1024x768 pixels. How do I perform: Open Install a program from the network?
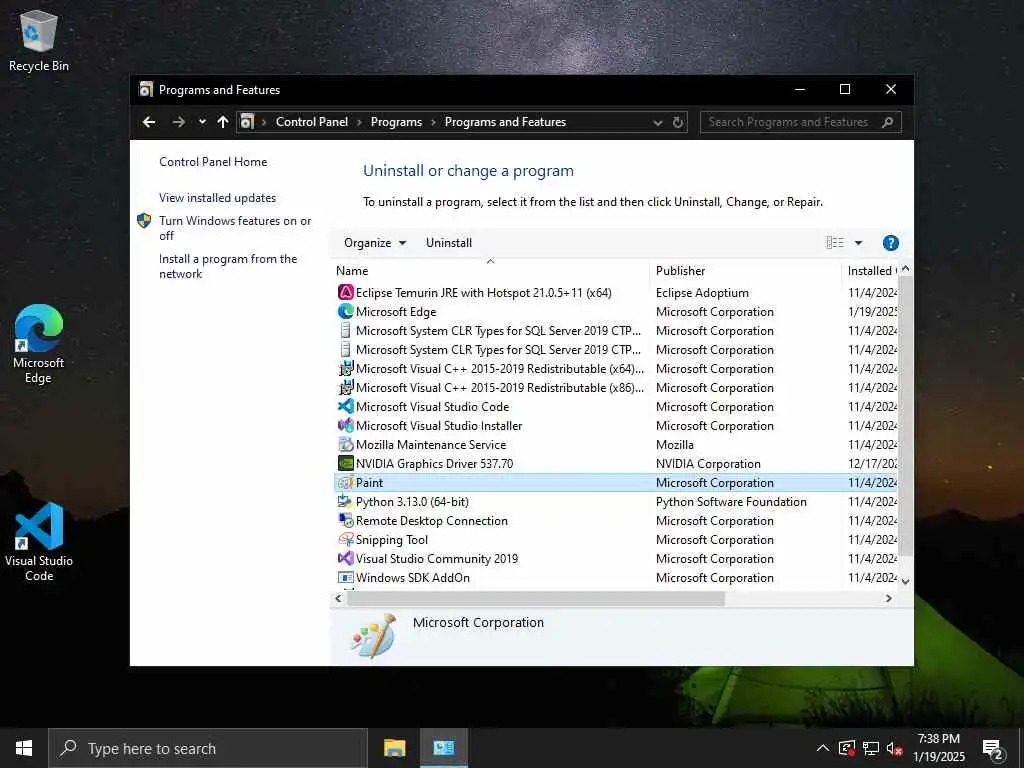point(228,266)
